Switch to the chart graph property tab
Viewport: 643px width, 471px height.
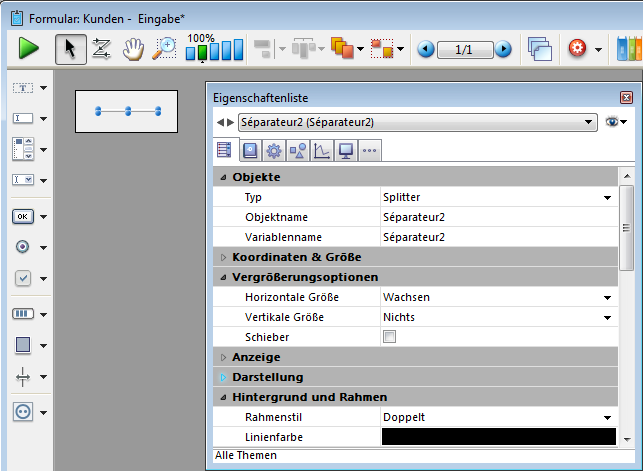[x=321, y=151]
